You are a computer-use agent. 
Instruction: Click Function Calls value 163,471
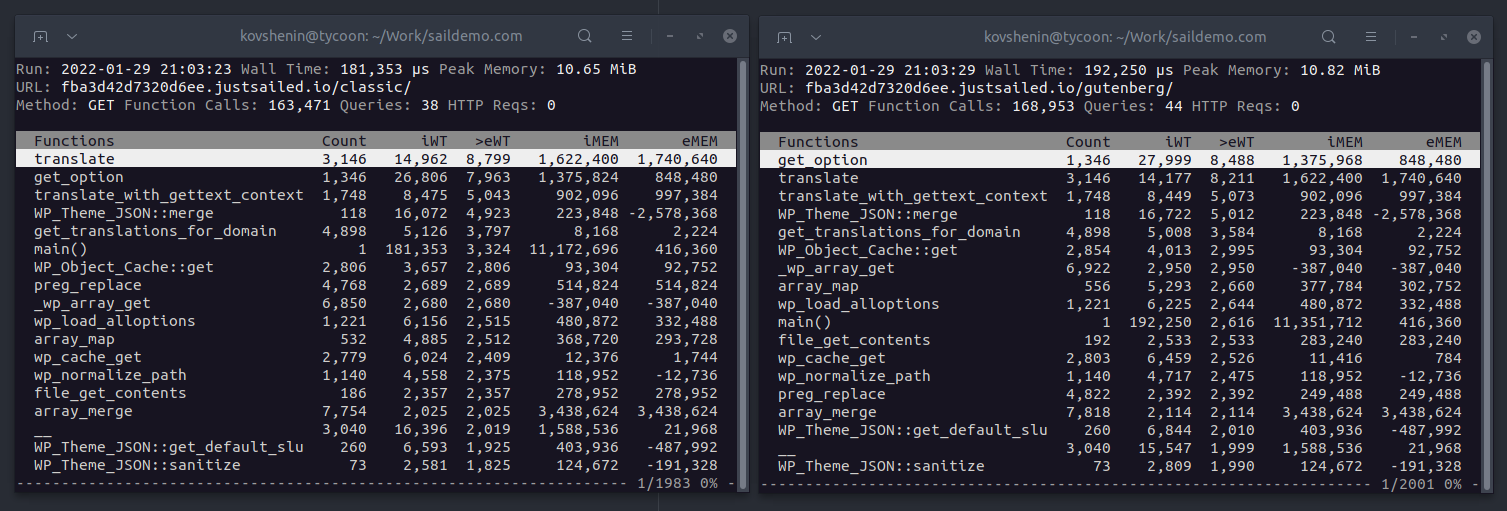(300, 105)
